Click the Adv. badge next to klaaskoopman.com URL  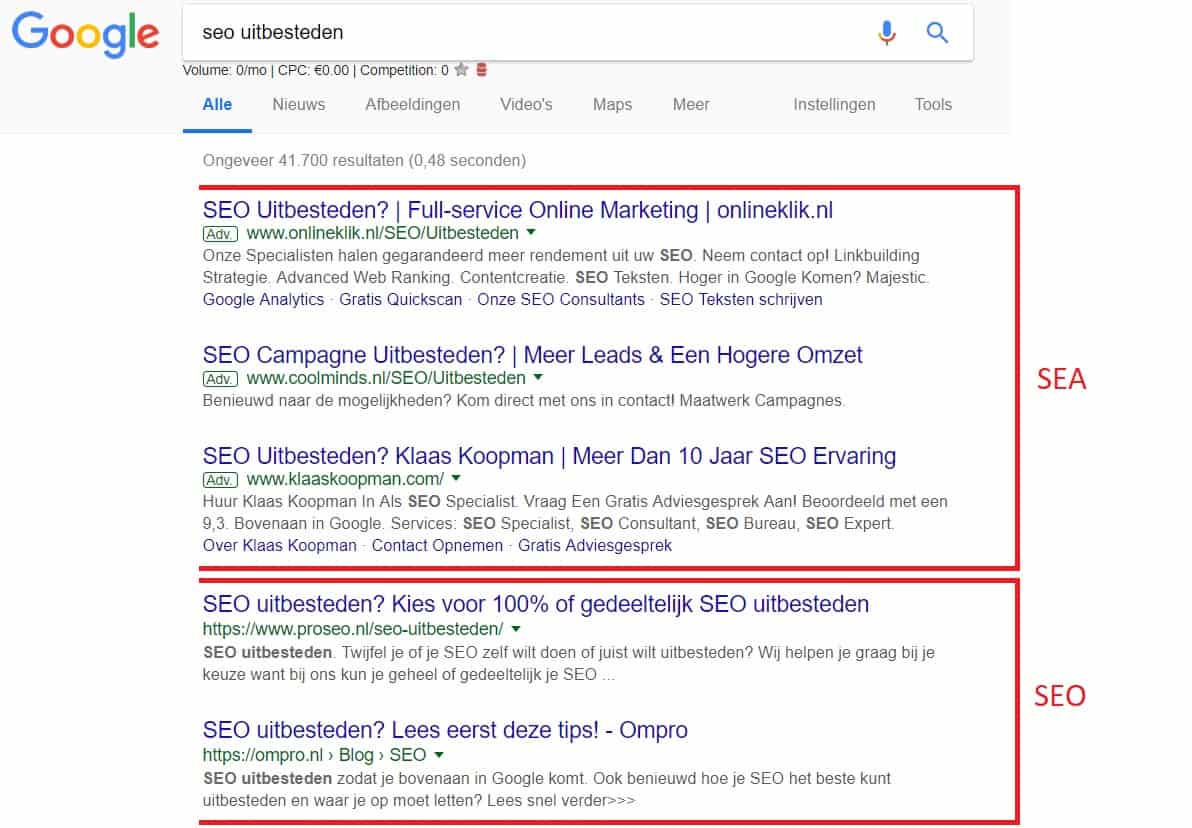click(x=220, y=480)
